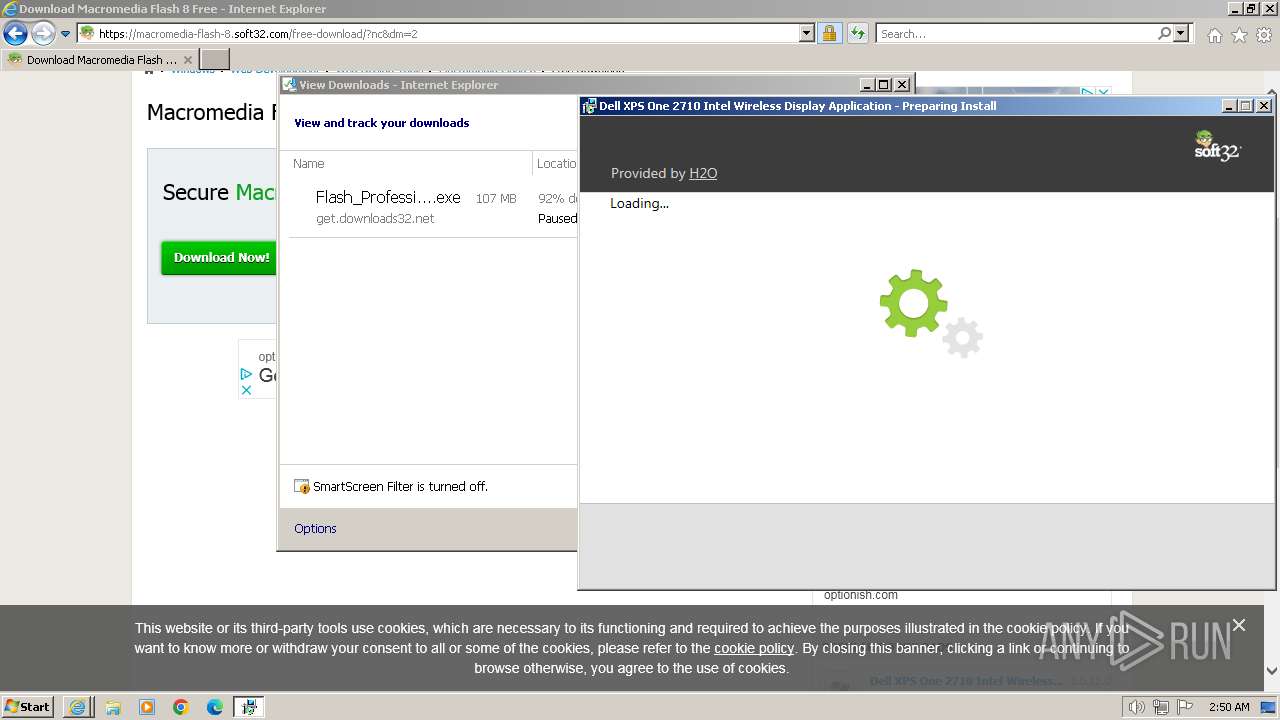Open the Windows Start button

(27, 706)
